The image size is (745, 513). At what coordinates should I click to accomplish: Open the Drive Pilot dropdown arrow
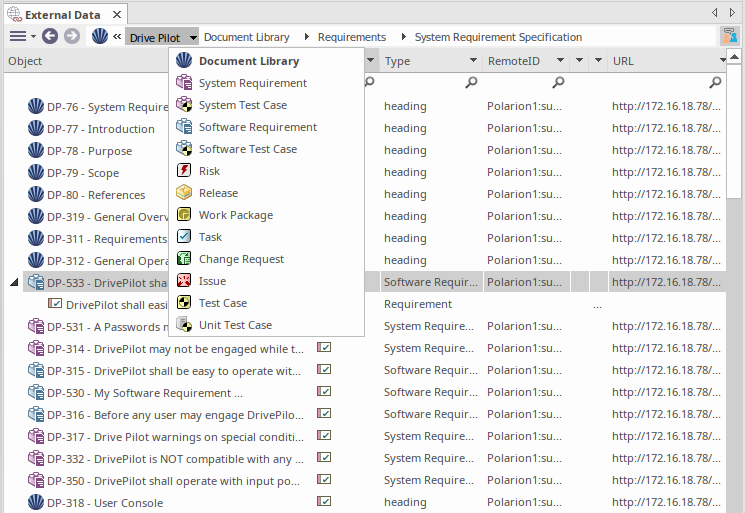pos(192,38)
